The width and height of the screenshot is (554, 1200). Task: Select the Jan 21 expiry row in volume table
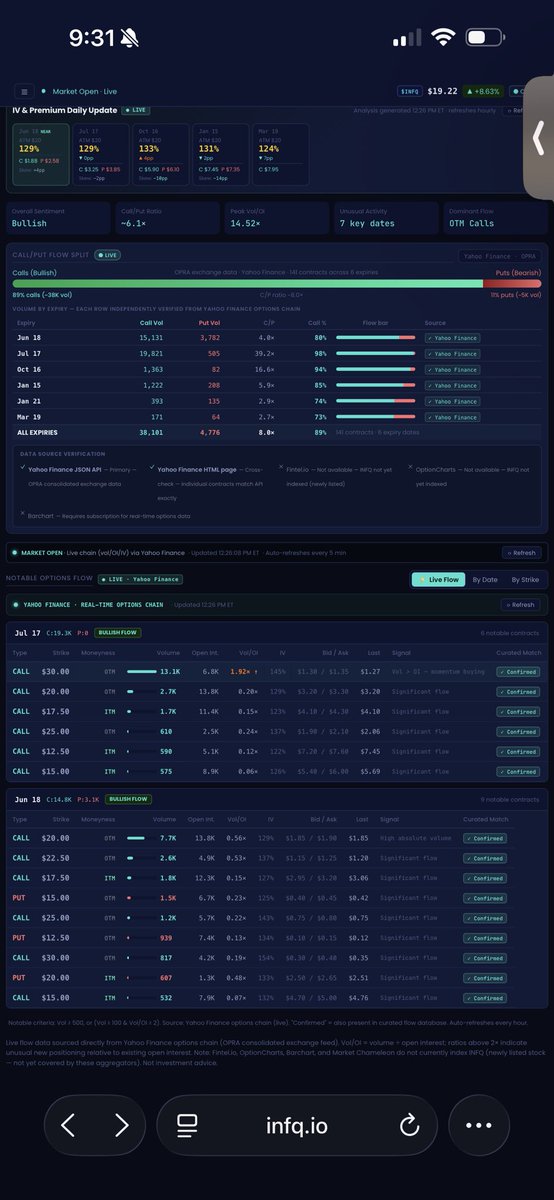point(277,400)
